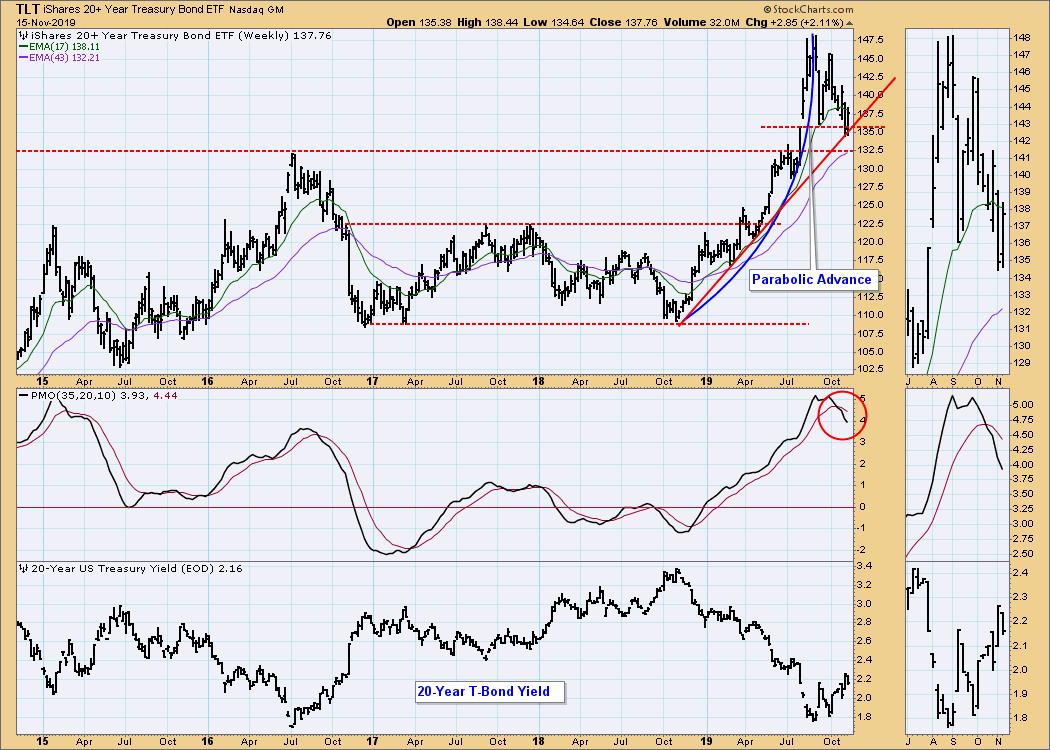Click the 122.5 price axis label

pos(870,224)
